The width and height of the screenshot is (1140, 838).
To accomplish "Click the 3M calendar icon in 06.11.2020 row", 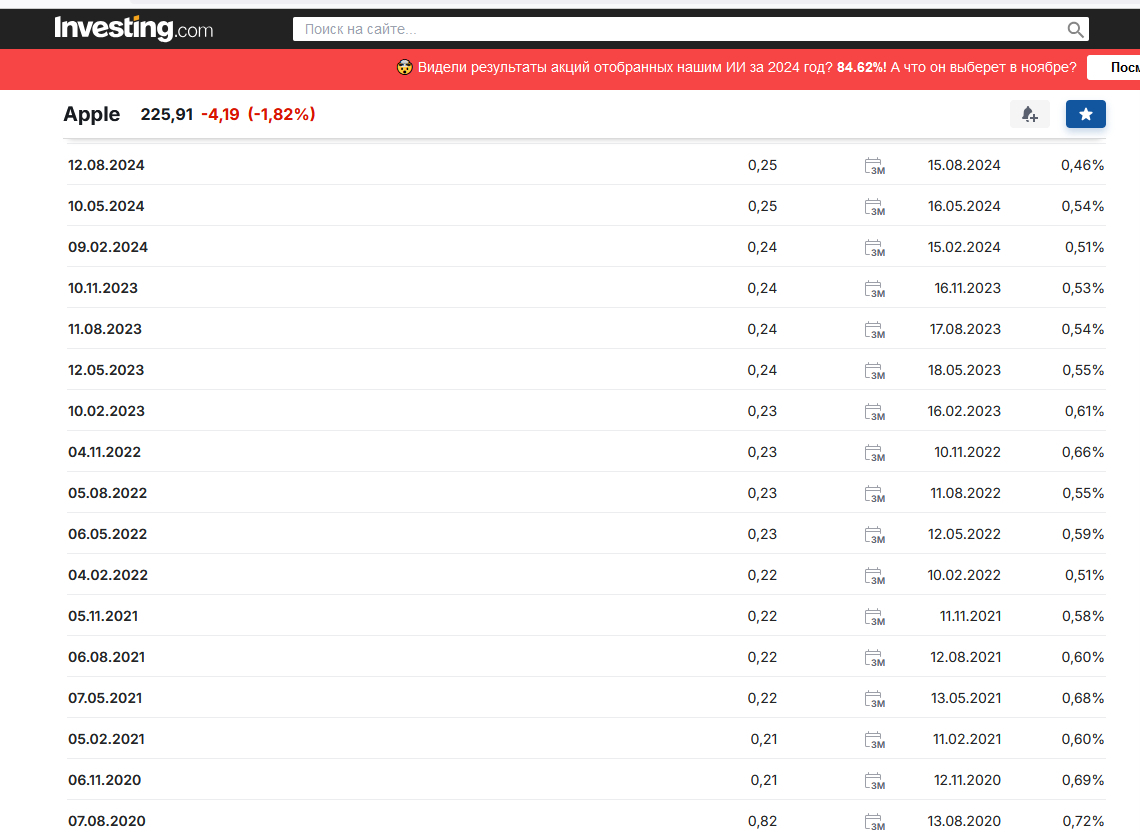I will [875, 781].
